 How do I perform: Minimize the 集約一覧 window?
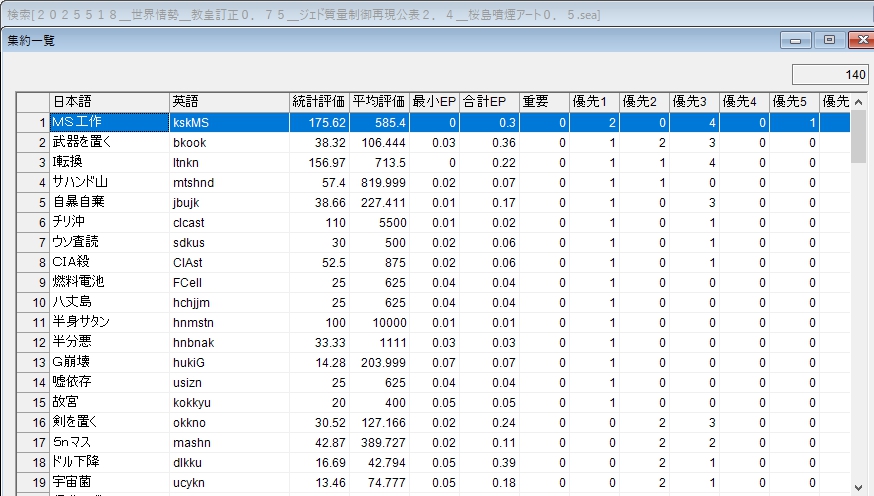(x=797, y=40)
